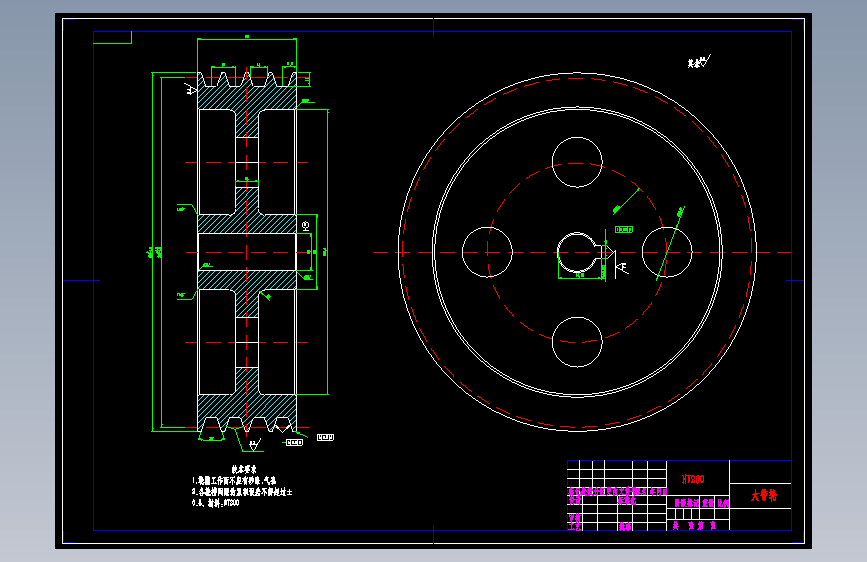Click the central hub bore circle with keyway

[x=578, y=252]
